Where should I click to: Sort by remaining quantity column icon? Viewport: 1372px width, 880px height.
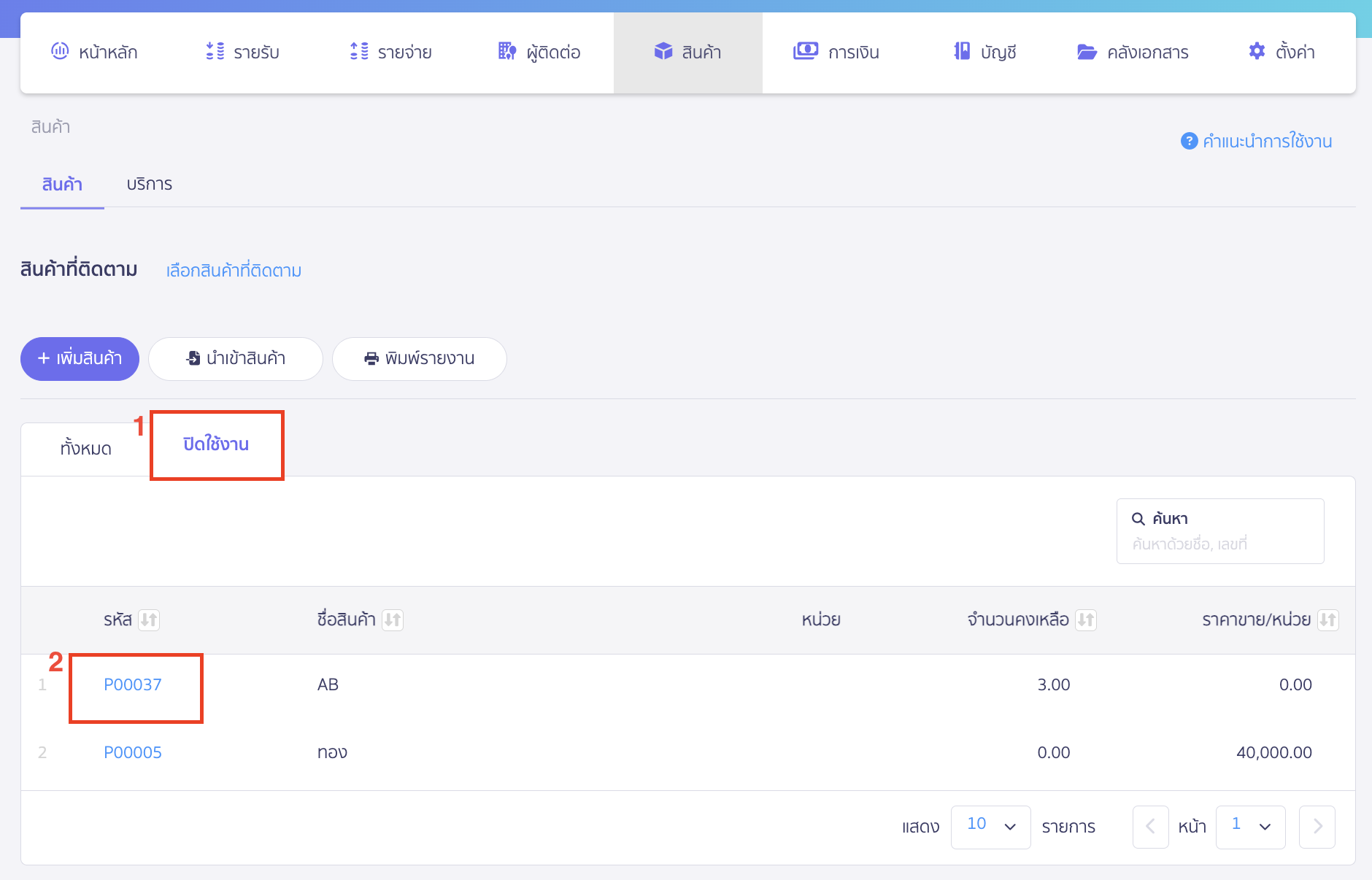[1086, 620]
